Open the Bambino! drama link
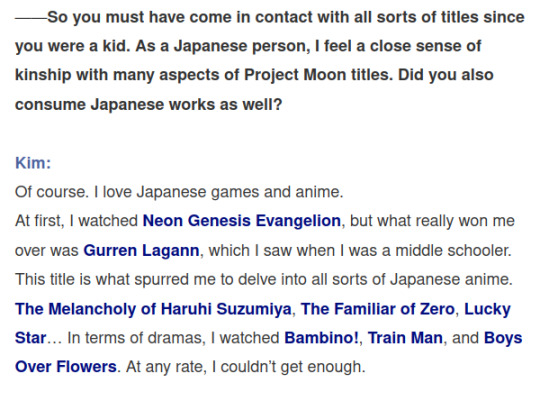The width and height of the screenshot is (540, 401). (321, 338)
